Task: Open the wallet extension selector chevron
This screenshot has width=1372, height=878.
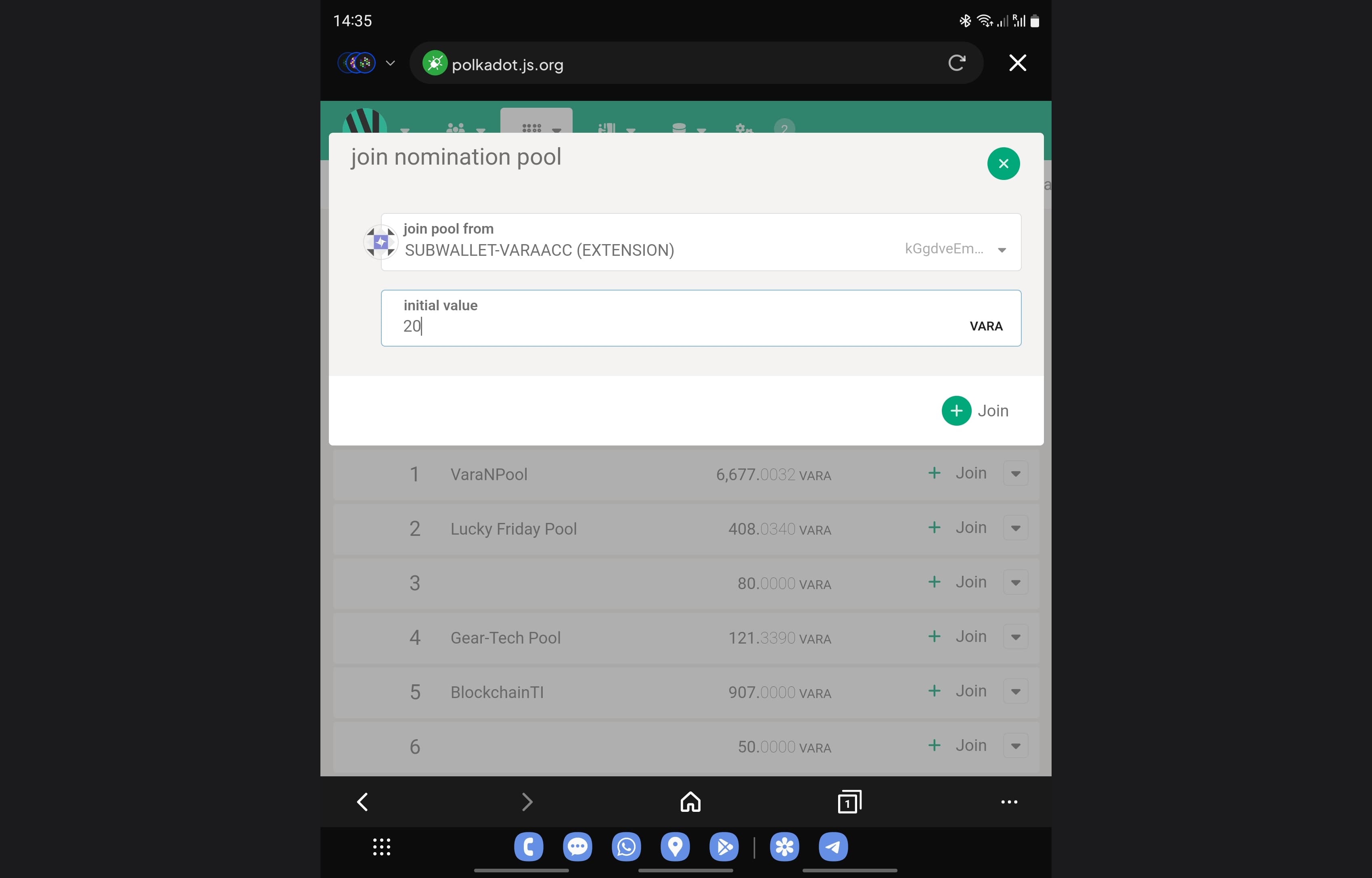Action: click(391, 63)
